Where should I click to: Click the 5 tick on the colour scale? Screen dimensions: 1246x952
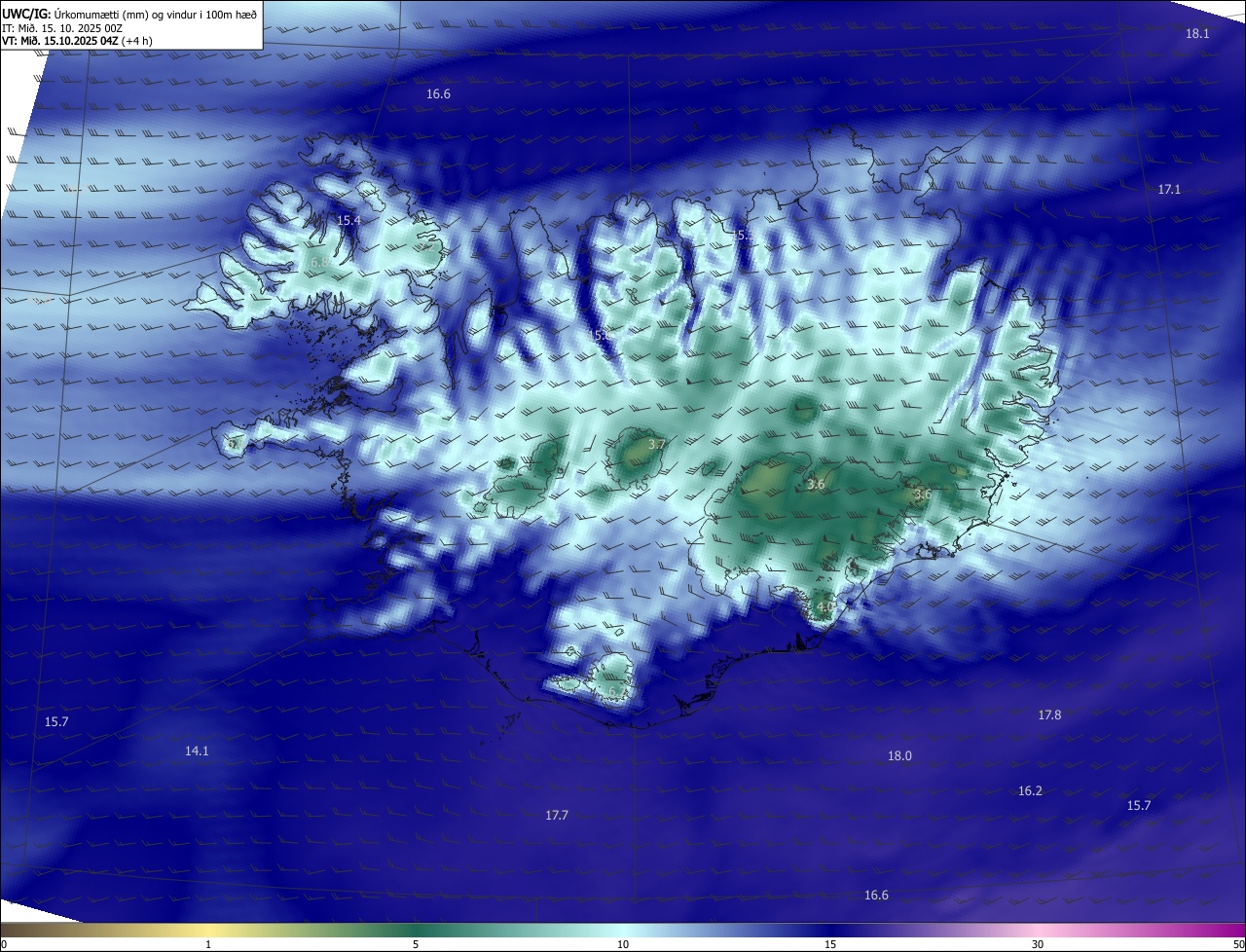416,944
